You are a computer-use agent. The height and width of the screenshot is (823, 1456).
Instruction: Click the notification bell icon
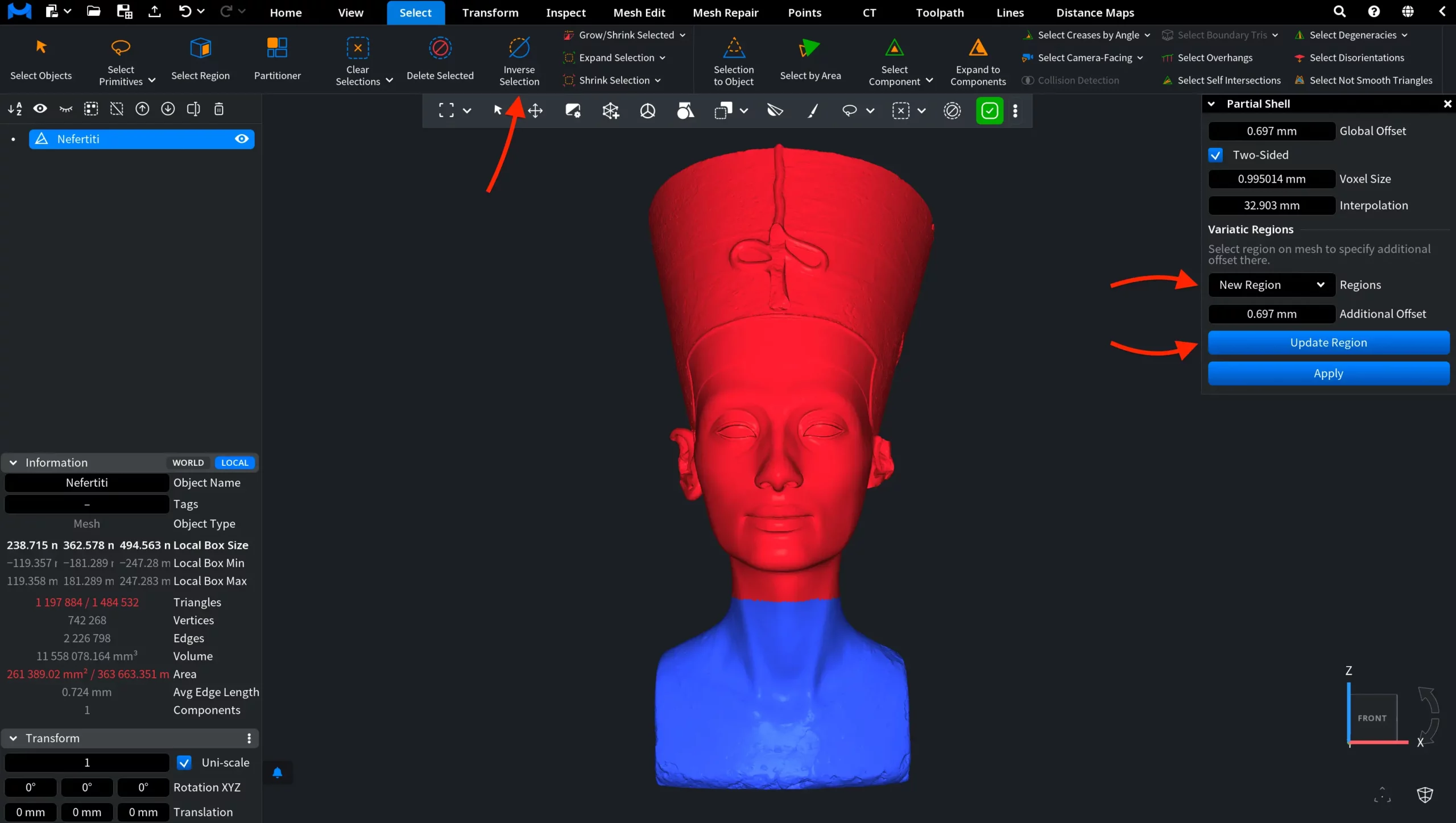point(277,772)
